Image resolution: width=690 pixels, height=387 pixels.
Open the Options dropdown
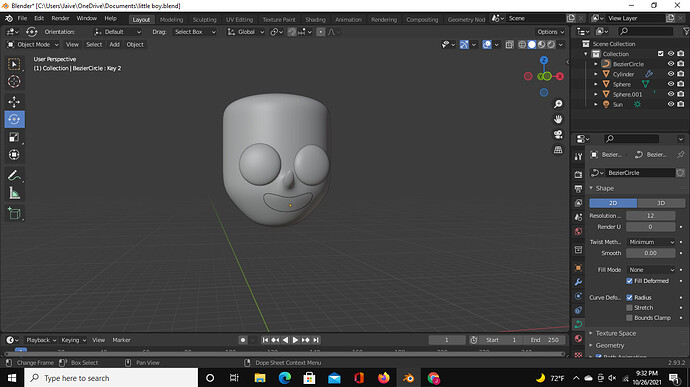[551, 32]
